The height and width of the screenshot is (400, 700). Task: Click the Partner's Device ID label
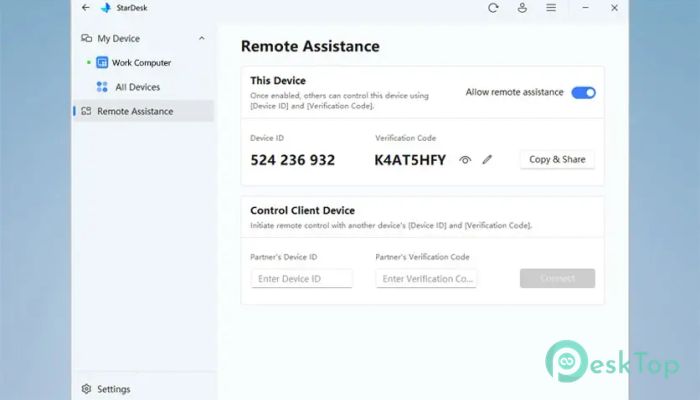283,257
